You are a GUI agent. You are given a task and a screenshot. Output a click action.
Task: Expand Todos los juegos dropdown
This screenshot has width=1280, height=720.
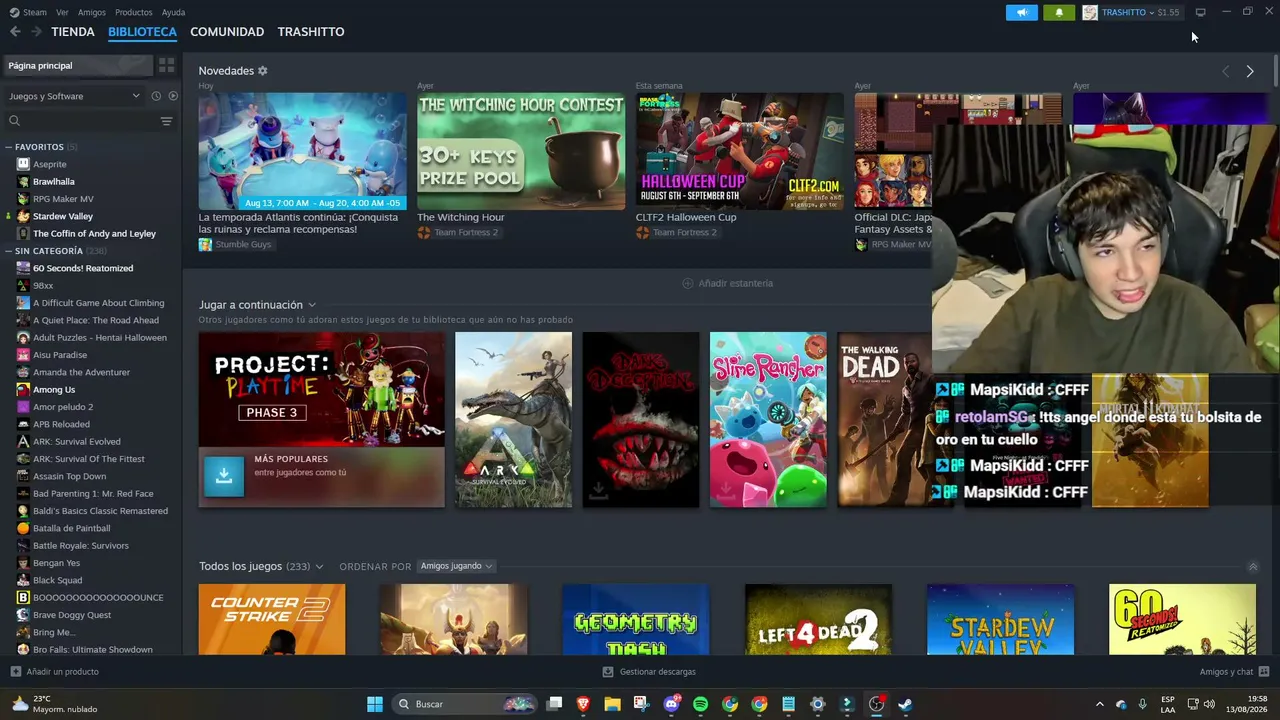[319, 567]
